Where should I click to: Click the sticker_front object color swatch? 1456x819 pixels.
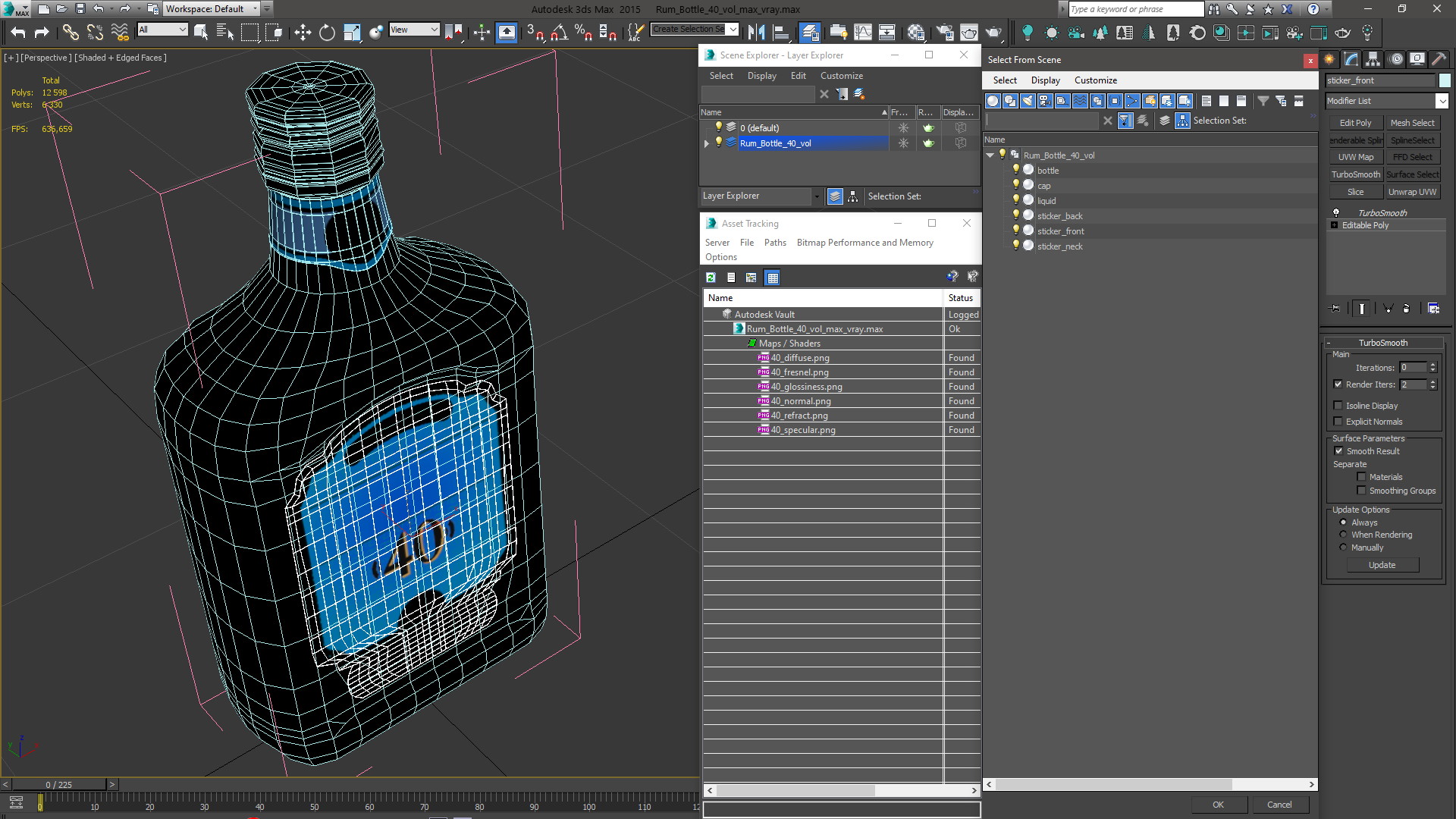pos(1445,80)
